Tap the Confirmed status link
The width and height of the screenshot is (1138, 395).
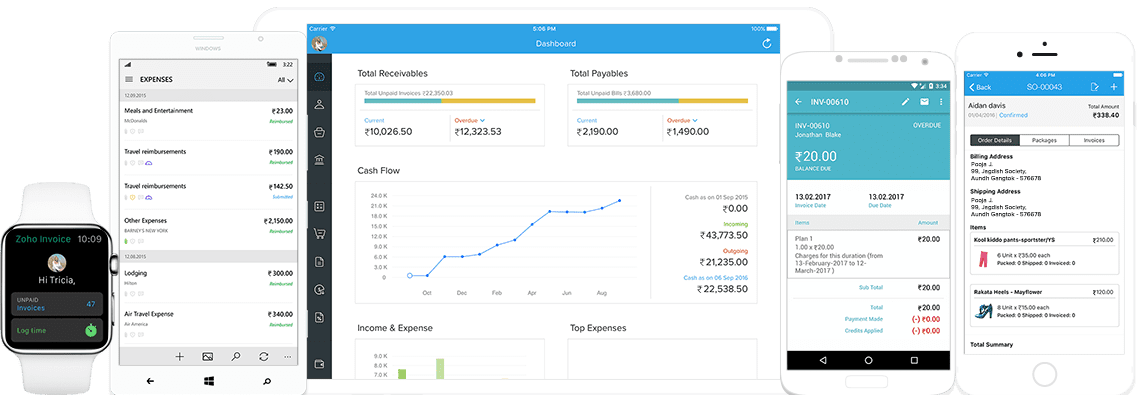tap(1012, 115)
